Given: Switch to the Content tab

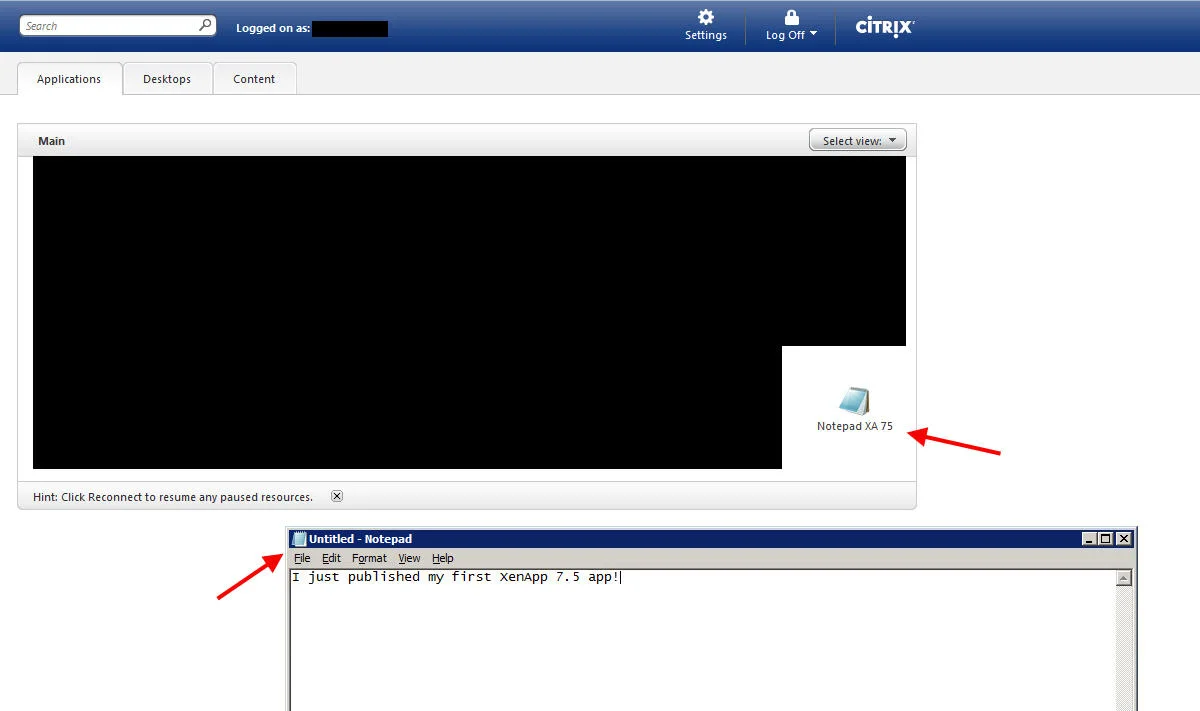Looking at the screenshot, I should (254, 79).
